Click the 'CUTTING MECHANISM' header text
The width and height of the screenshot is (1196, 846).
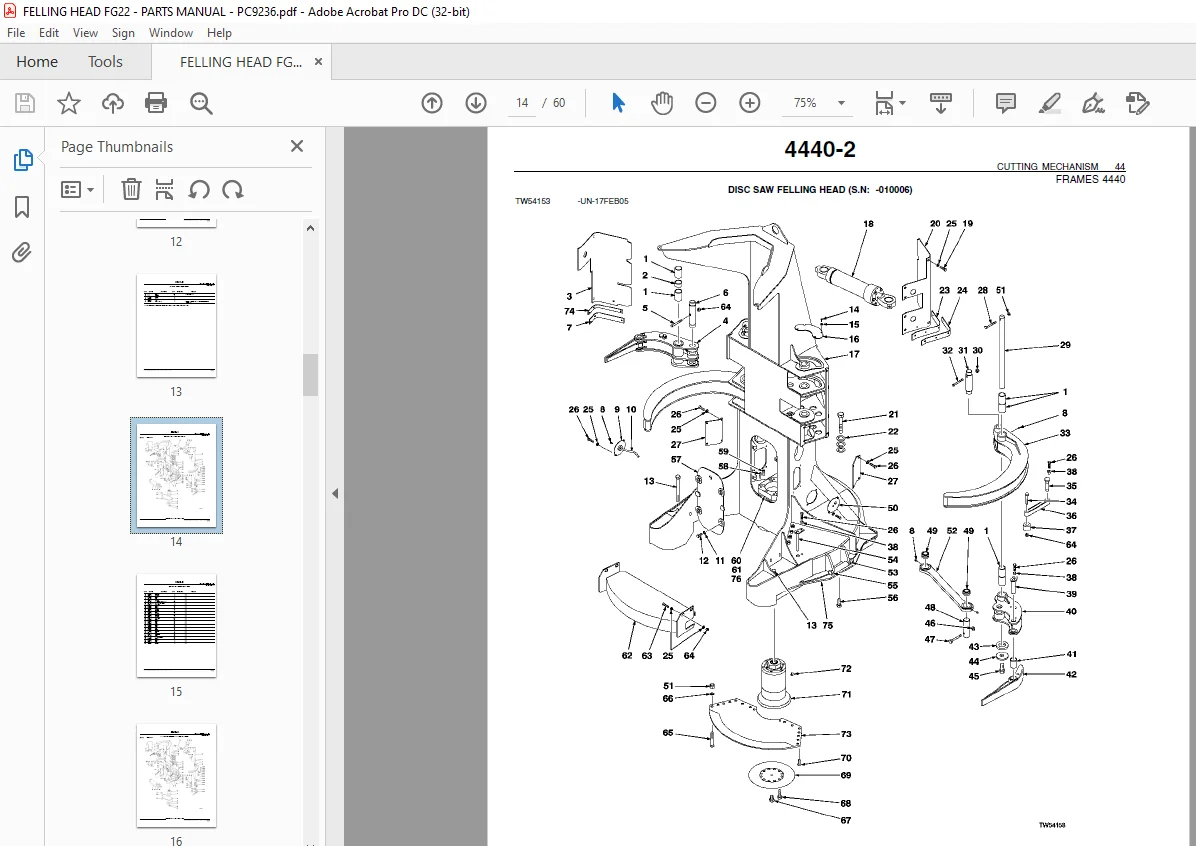click(1047, 166)
